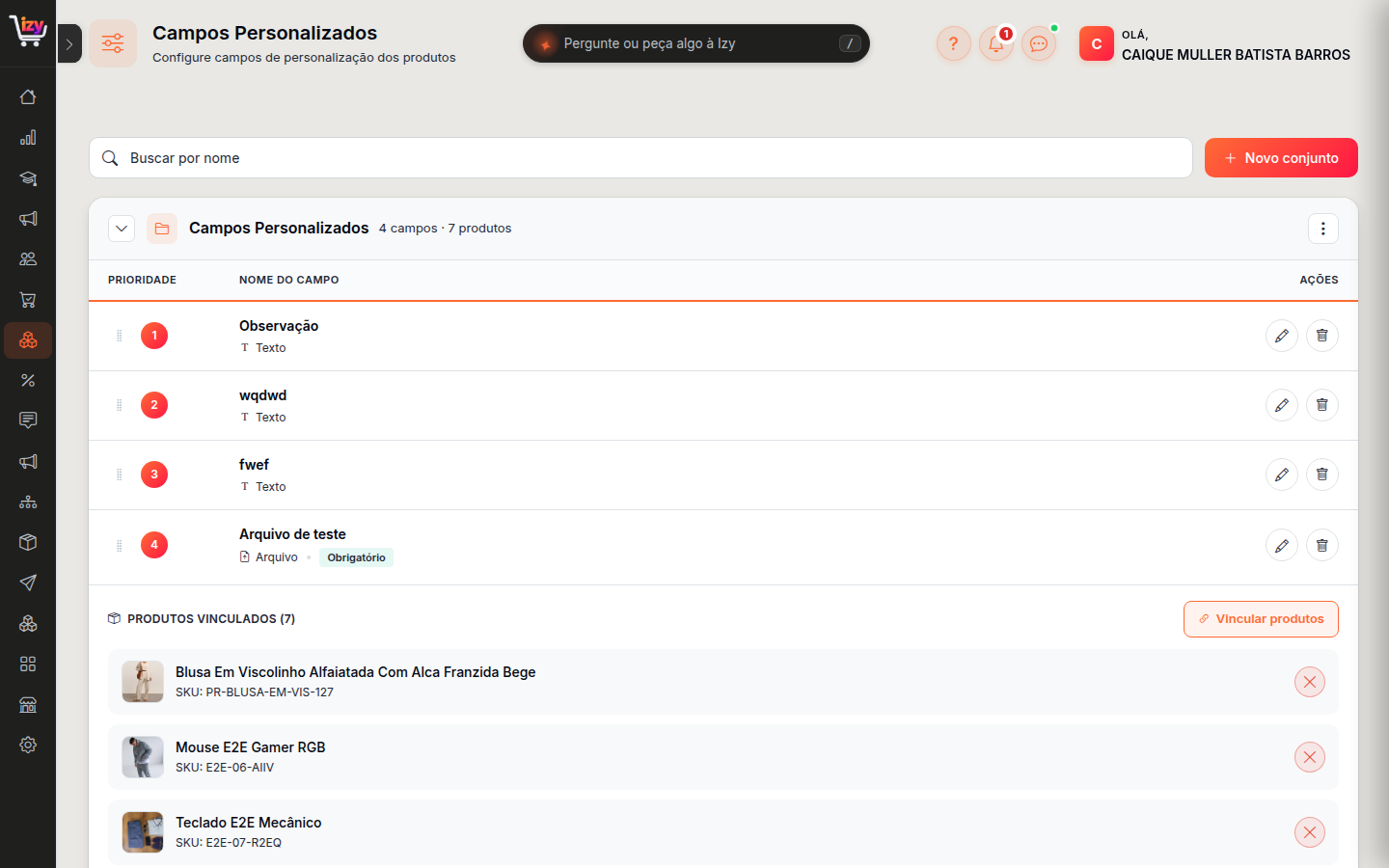Open the chat bubble button in header
Screen dimensions: 1389x868
1039,43
